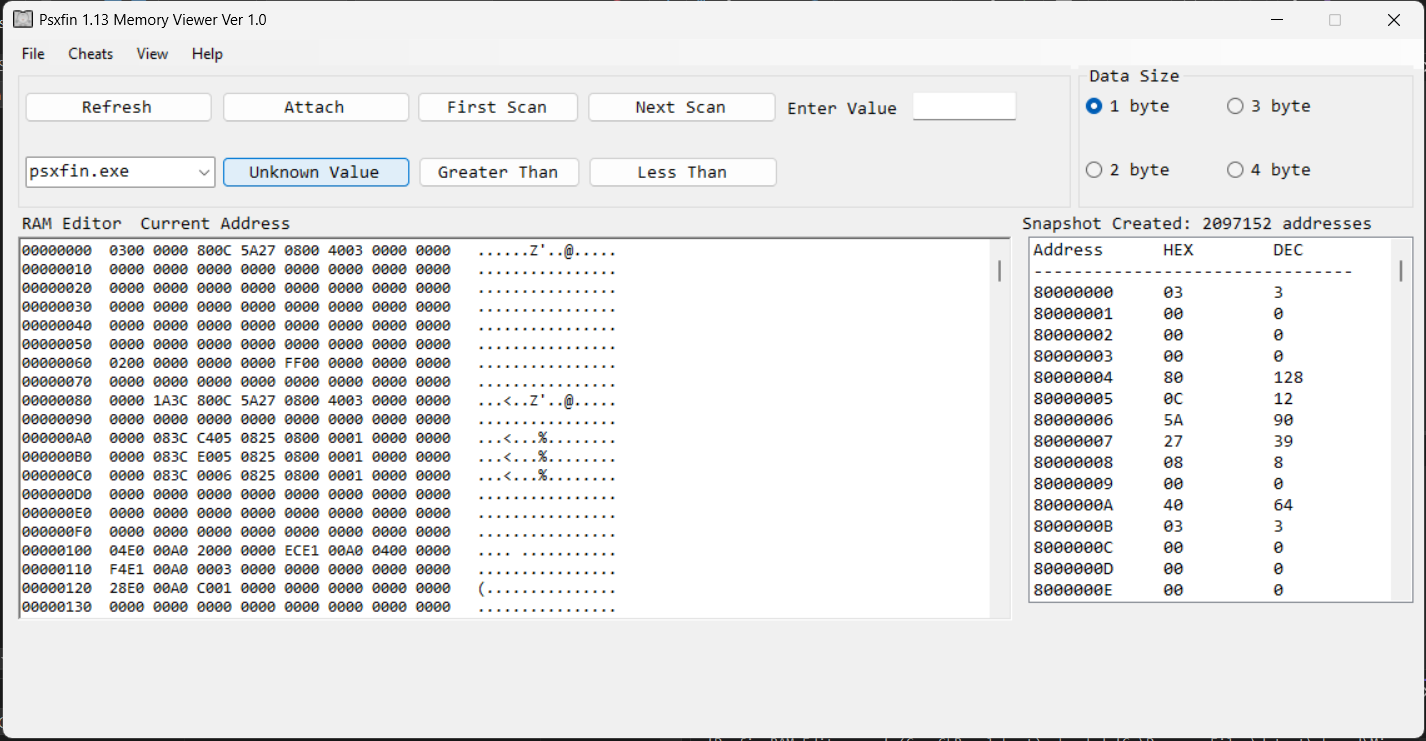Select snapshot address 80000006
Screen dimensions: 1426x741
(1073, 420)
